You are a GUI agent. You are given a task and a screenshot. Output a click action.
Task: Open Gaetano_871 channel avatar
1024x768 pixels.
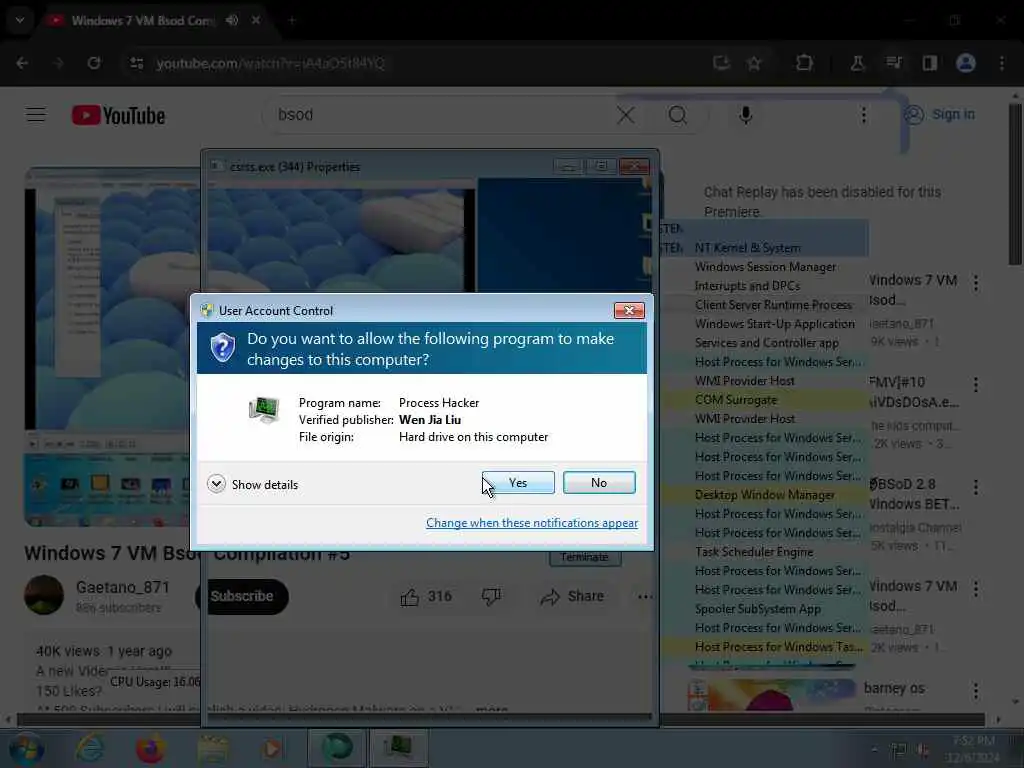pyautogui.click(x=44, y=595)
